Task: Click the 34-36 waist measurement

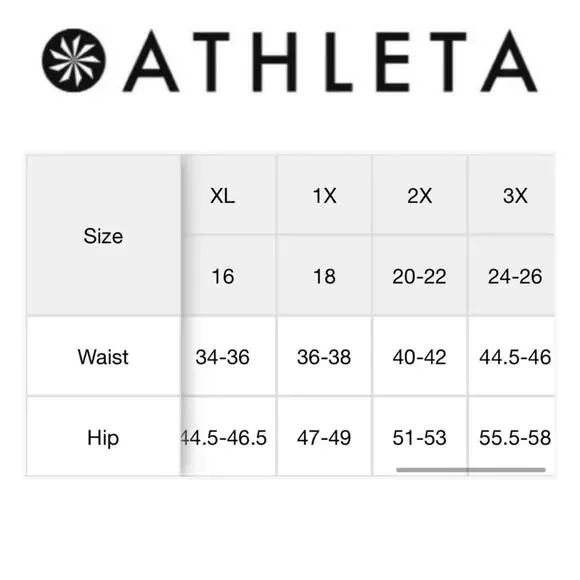Action: (x=223, y=357)
